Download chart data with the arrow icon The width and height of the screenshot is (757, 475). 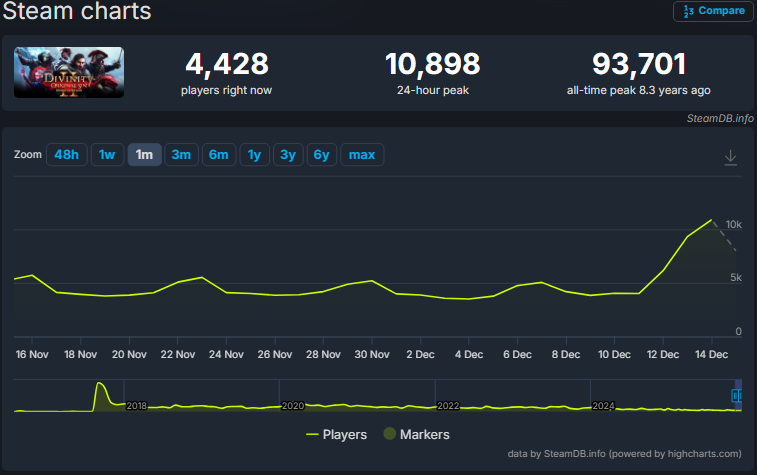pos(730,157)
